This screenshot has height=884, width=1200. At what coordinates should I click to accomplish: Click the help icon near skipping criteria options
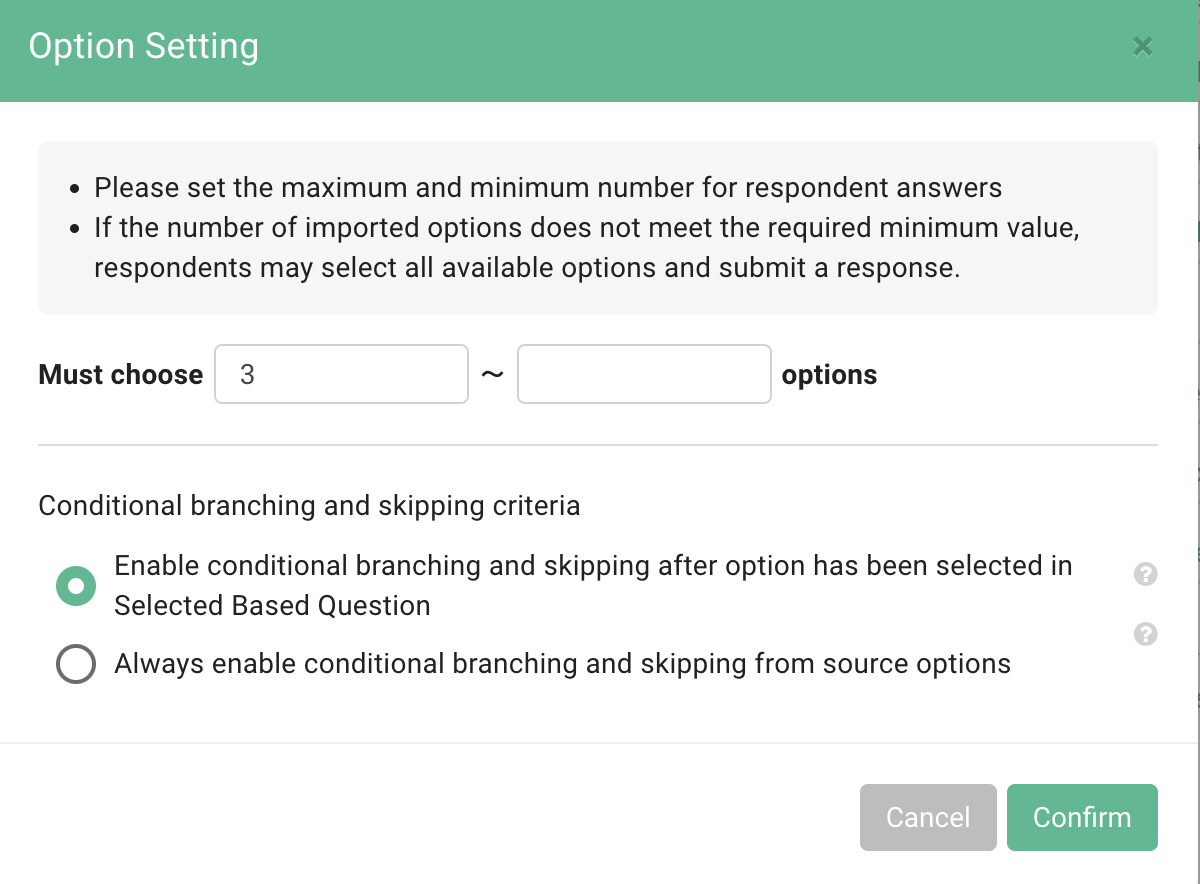tap(1145, 634)
